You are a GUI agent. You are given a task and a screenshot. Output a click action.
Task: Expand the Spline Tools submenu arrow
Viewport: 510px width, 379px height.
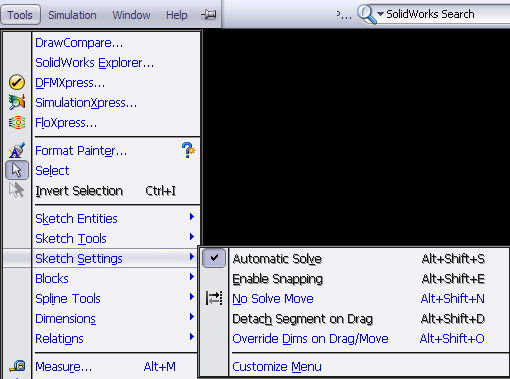[192, 297]
